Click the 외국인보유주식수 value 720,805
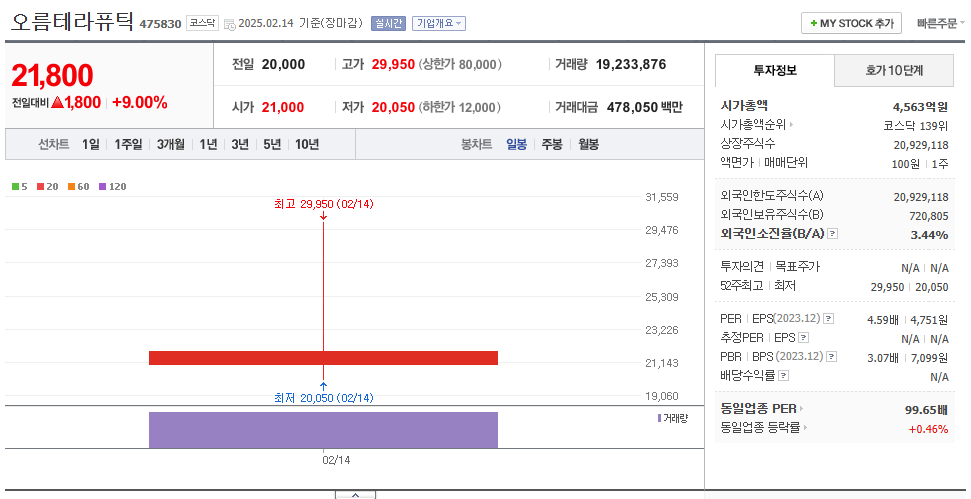 pyautogui.click(x=929, y=216)
